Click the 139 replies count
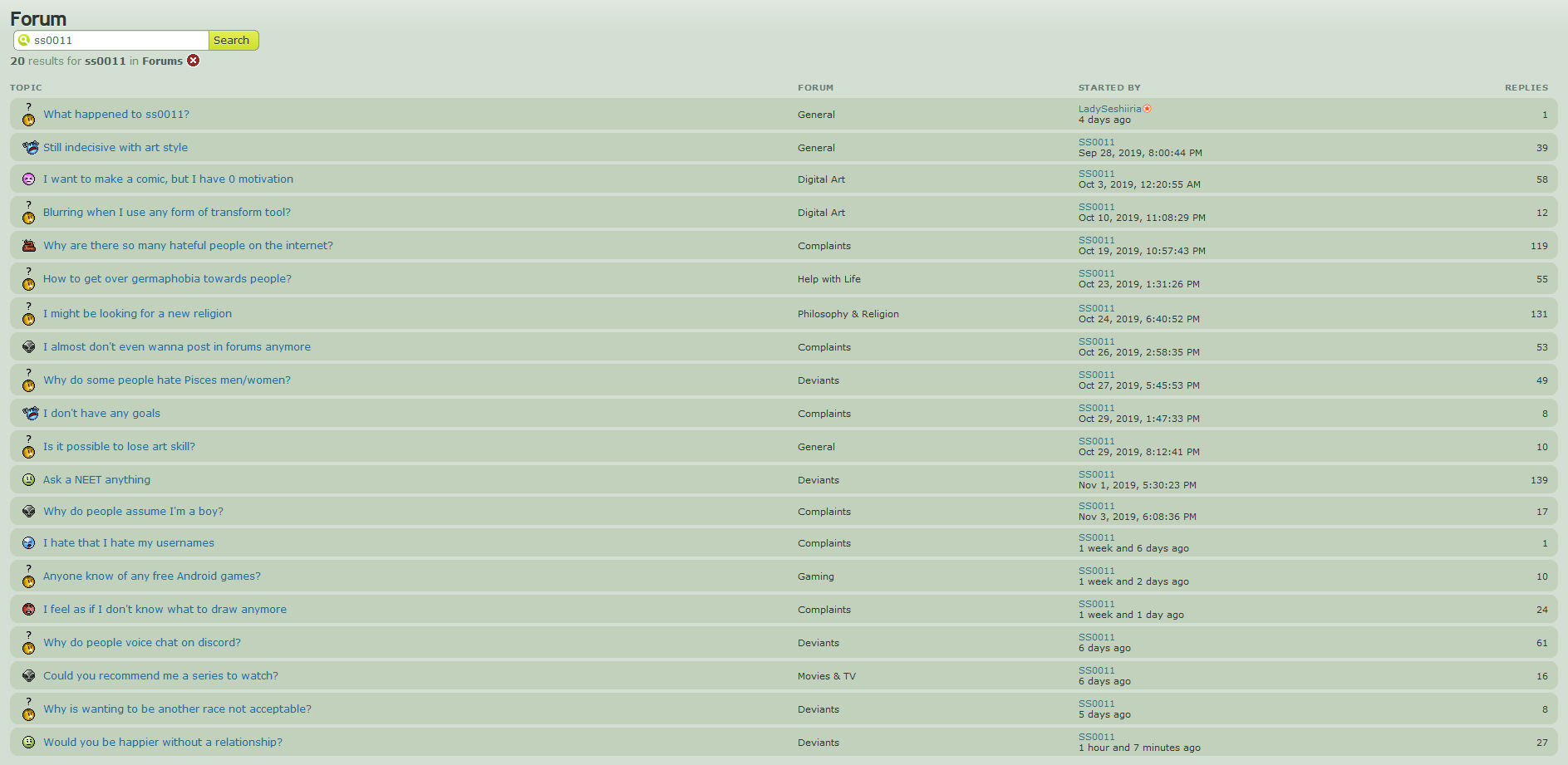The width and height of the screenshot is (1568, 765). point(1539,480)
